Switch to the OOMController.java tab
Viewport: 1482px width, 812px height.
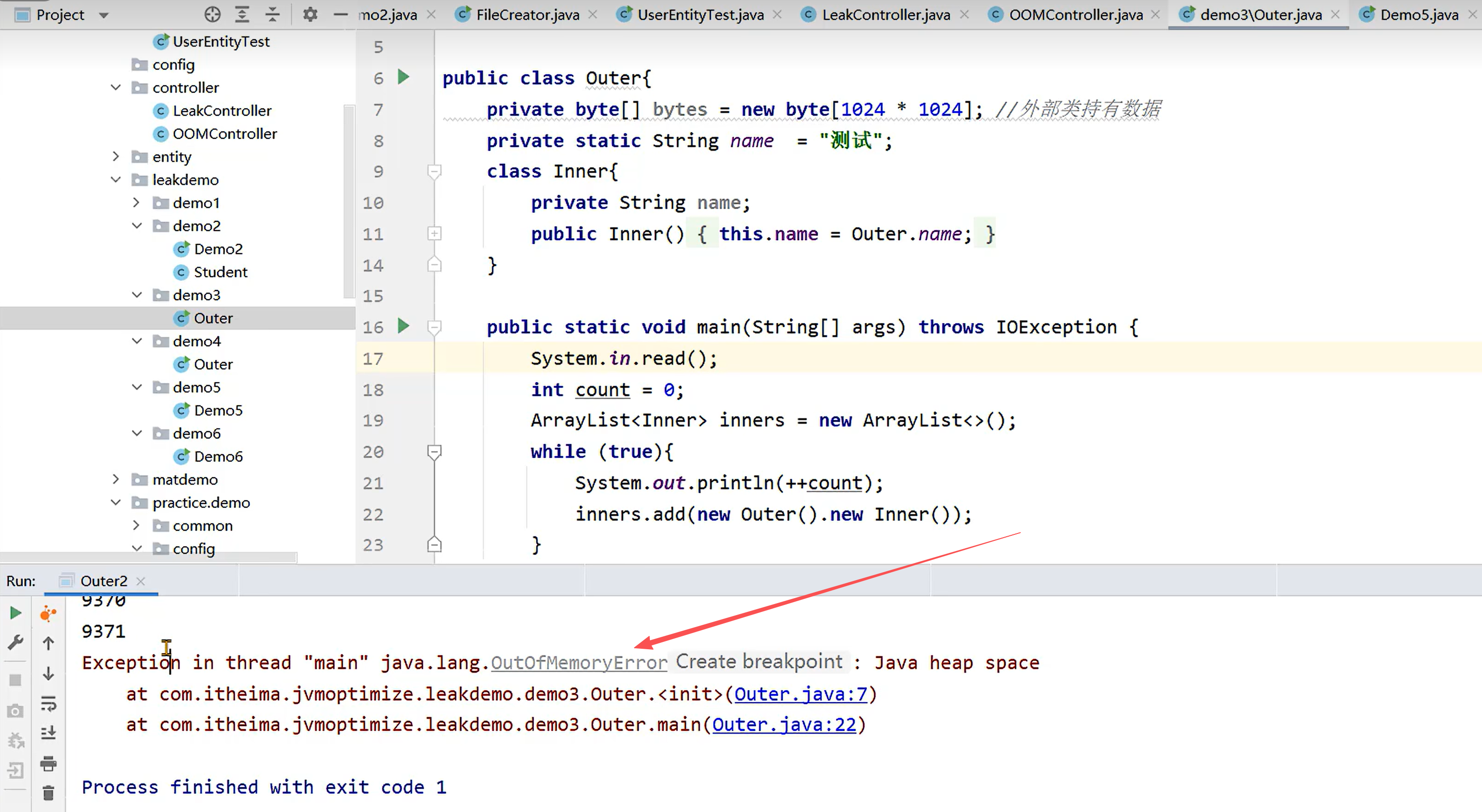point(1075,15)
